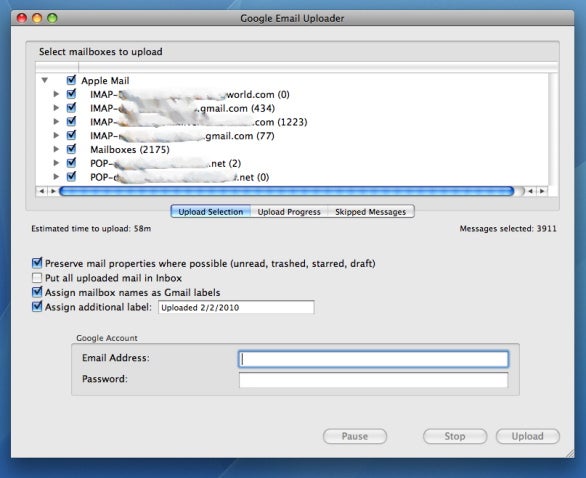Viewport: 586px width, 478px height.
Task: Click the Messages selected: 3911 text
Action: 508,229
